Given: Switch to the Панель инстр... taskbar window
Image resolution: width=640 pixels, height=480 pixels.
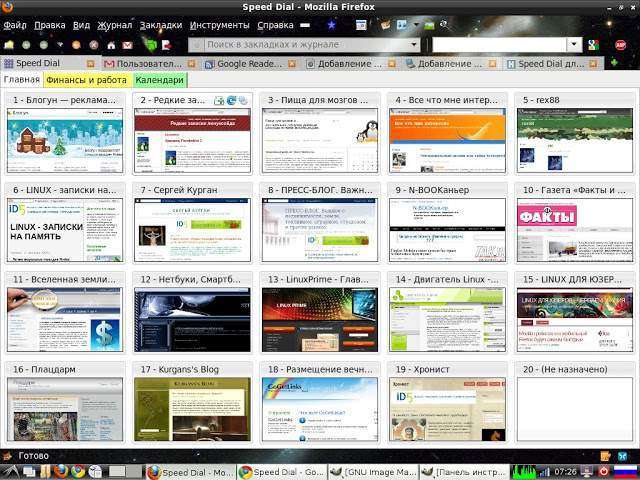Looking at the screenshot, I should pyautogui.click(x=465, y=472).
